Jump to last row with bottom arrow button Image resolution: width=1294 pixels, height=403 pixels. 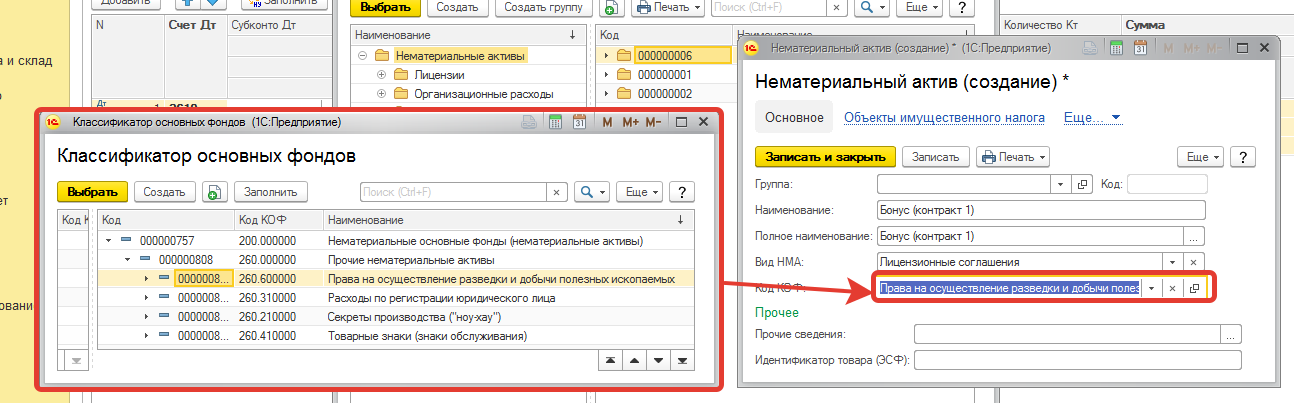[682, 360]
